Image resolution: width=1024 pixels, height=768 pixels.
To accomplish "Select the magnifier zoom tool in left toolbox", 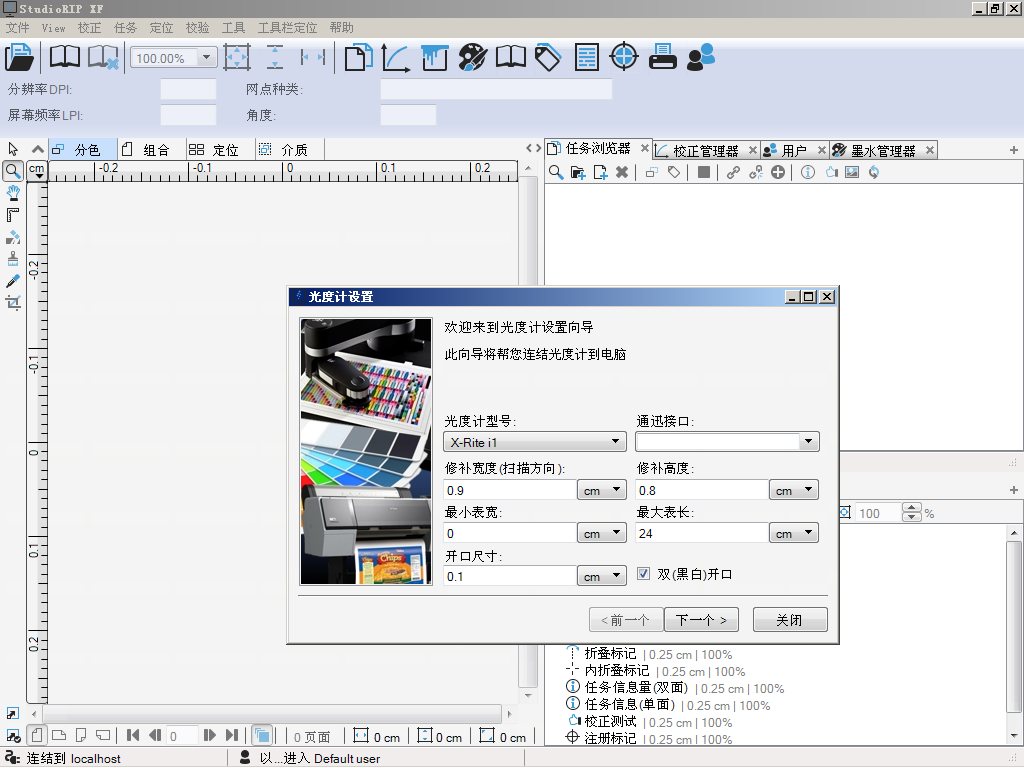I will tap(12, 171).
